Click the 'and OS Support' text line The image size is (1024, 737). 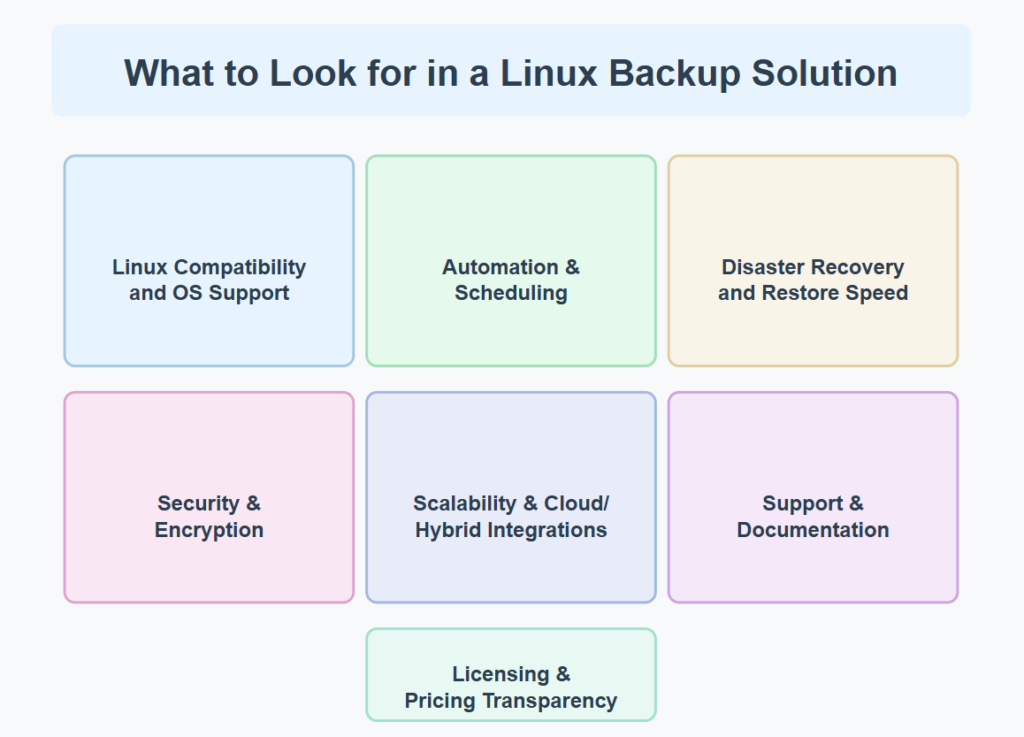[x=209, y=293]
